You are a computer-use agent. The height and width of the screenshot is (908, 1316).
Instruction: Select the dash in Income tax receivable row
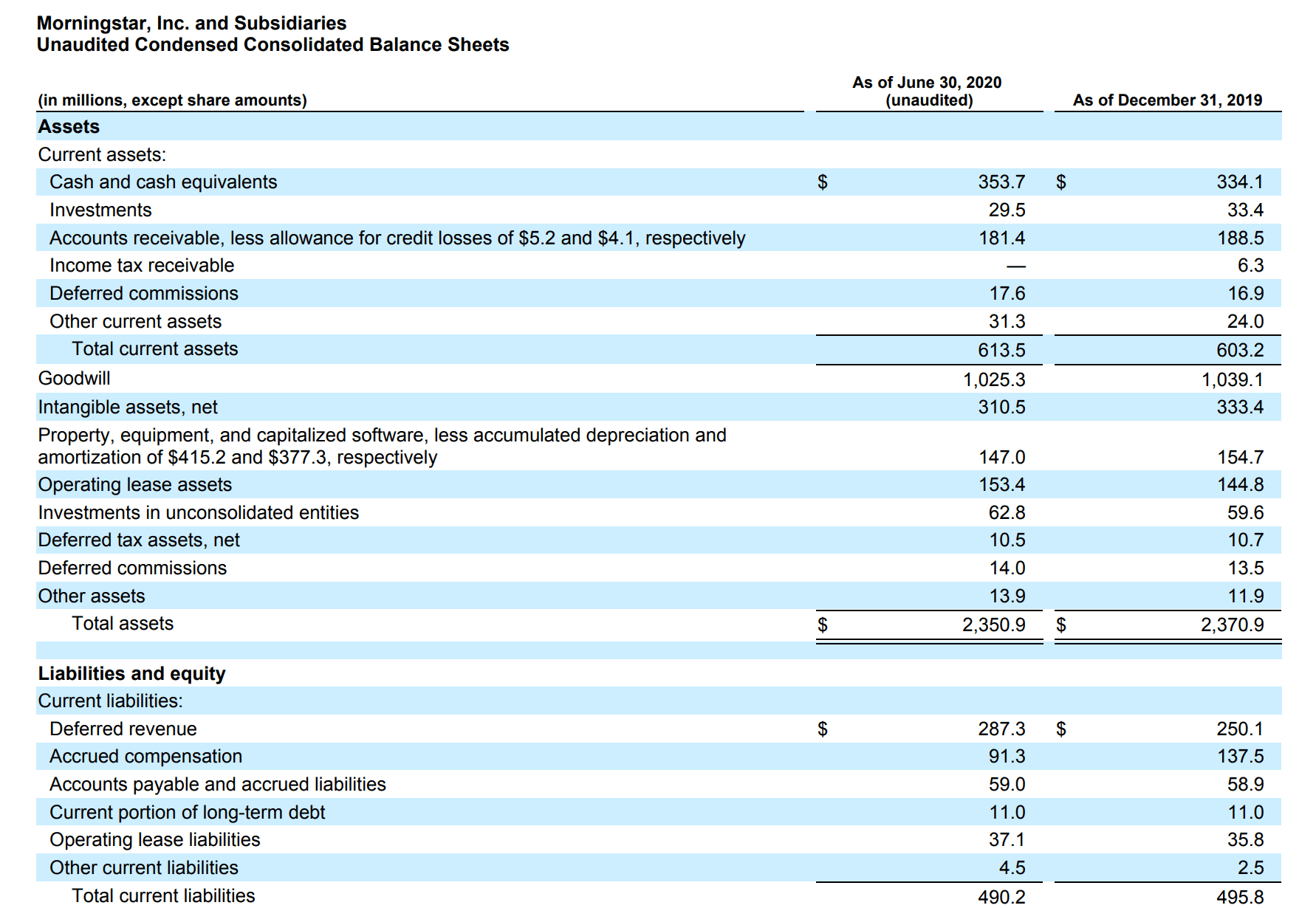pos(1016,266)
